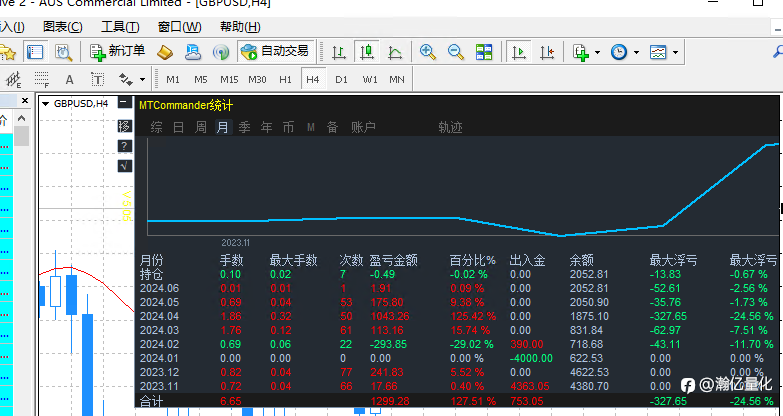Open the 轨迹 track tab
The image size is (783, 416).
[450, 127]
